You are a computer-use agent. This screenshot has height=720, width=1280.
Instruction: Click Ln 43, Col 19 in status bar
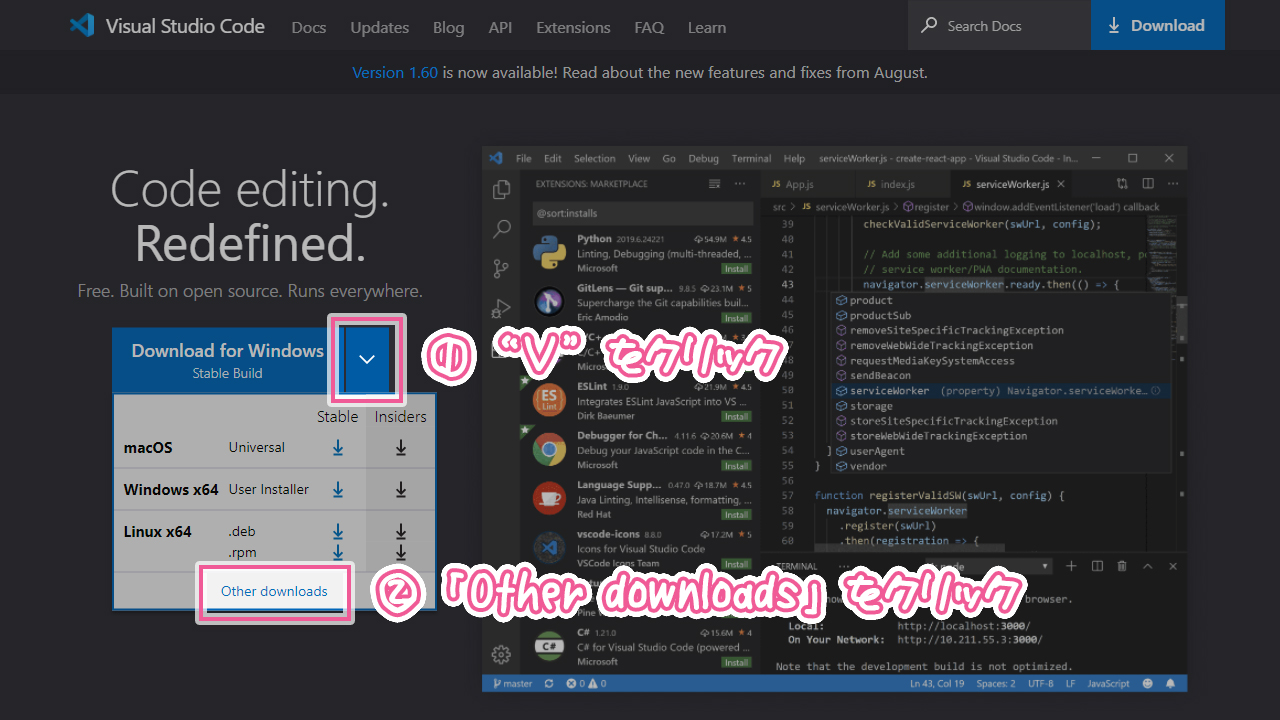937,684
